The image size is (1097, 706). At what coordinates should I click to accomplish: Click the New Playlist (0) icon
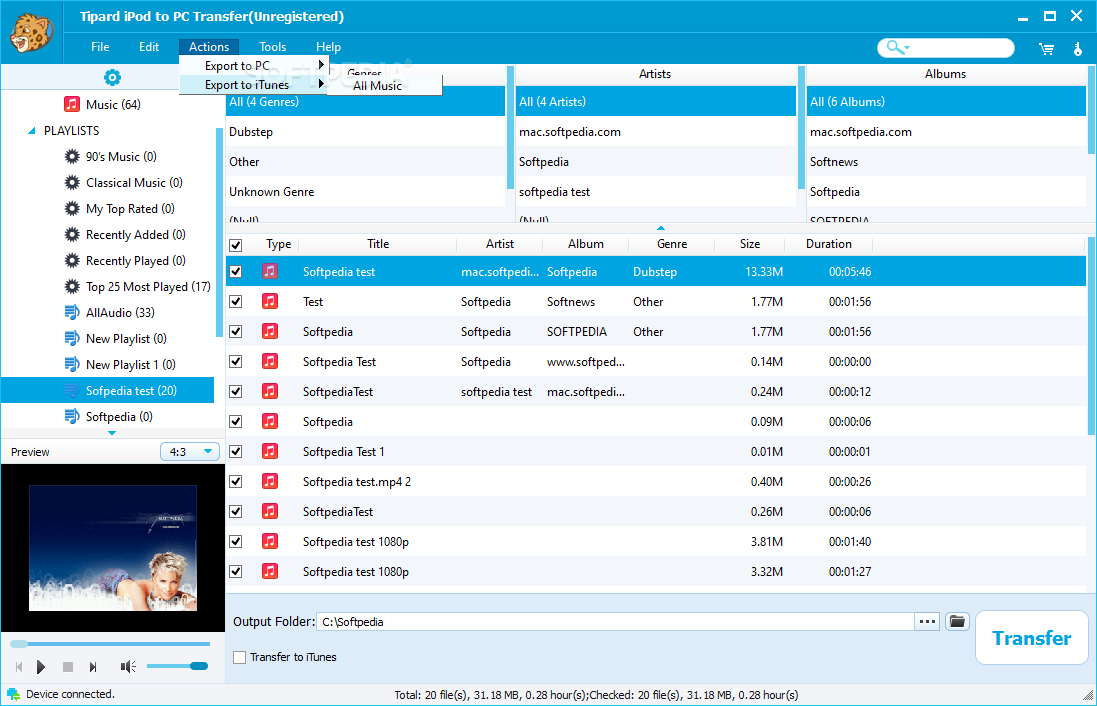coord(71,339)
